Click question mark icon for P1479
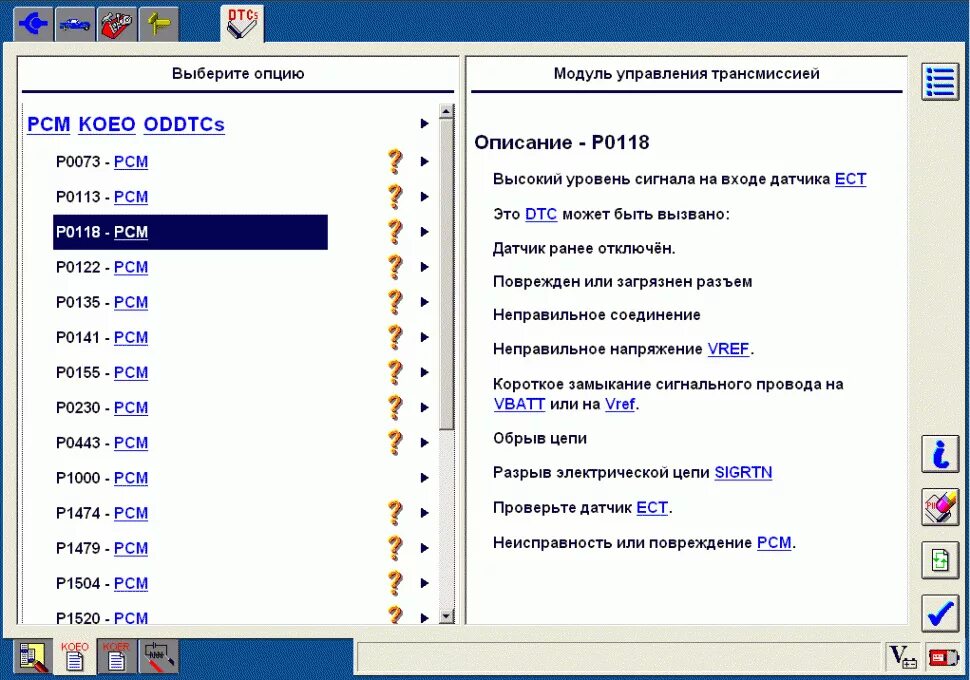Viewport: 970px width, 680px height. click(395, 548)
